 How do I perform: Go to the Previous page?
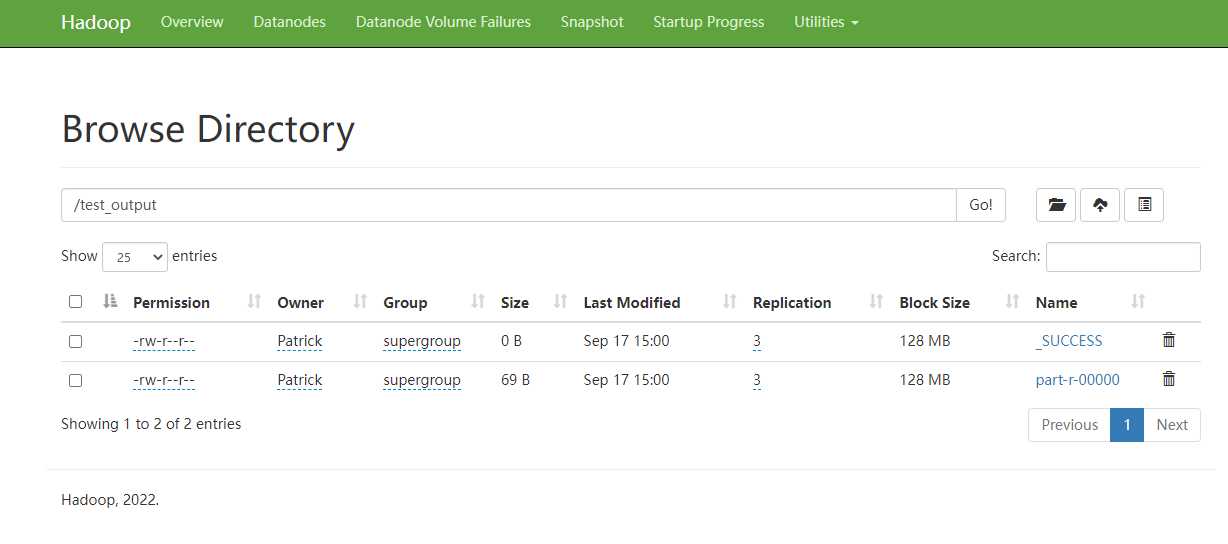coord(1070,425)
